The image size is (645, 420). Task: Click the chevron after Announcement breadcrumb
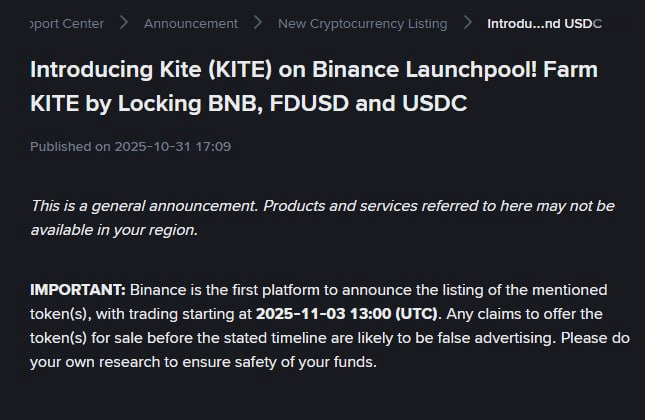(x=258, y=23)
